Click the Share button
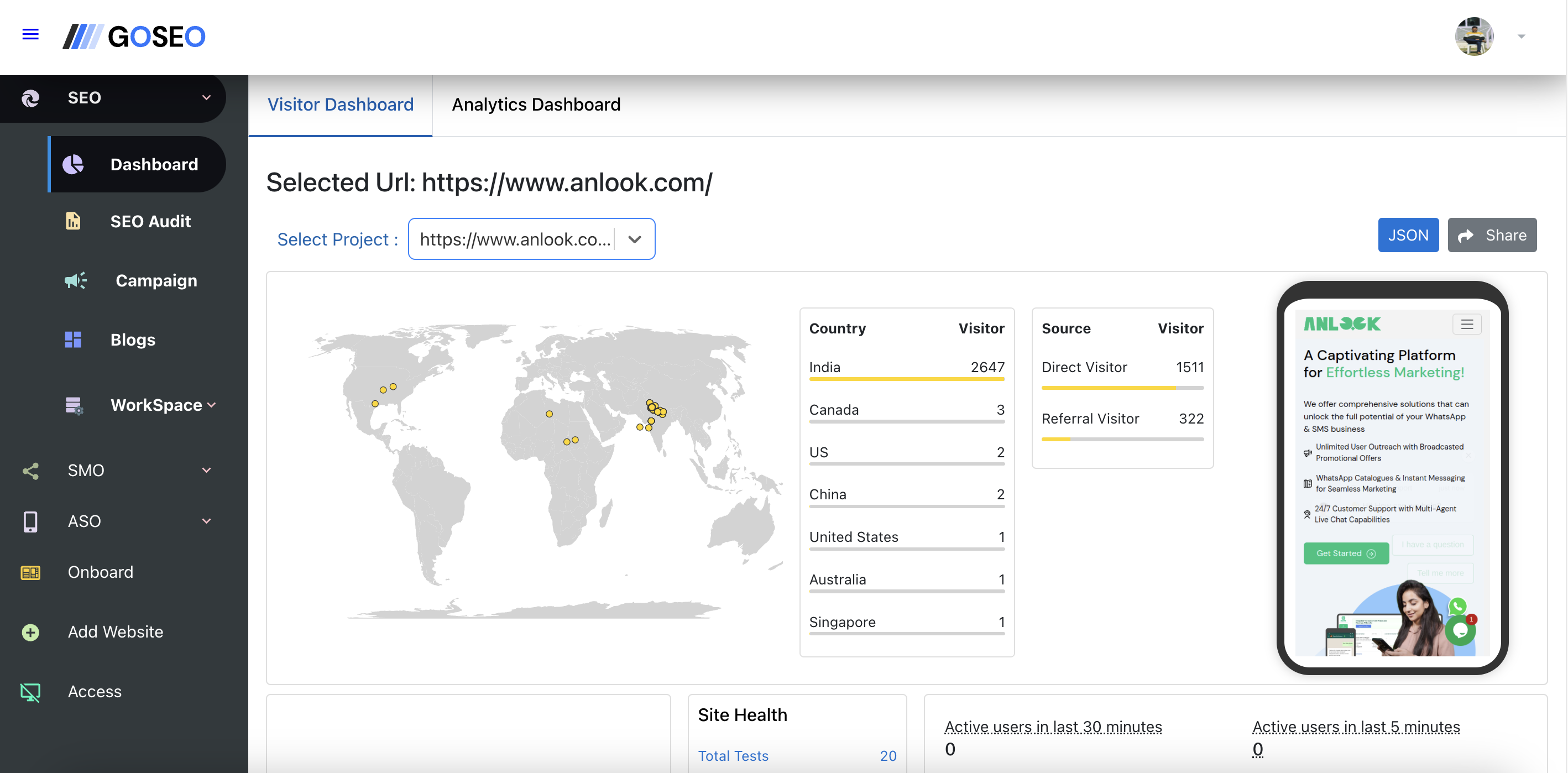Image resolution: width=1568 pixels, height=773 pixels. pos(1491,236)
